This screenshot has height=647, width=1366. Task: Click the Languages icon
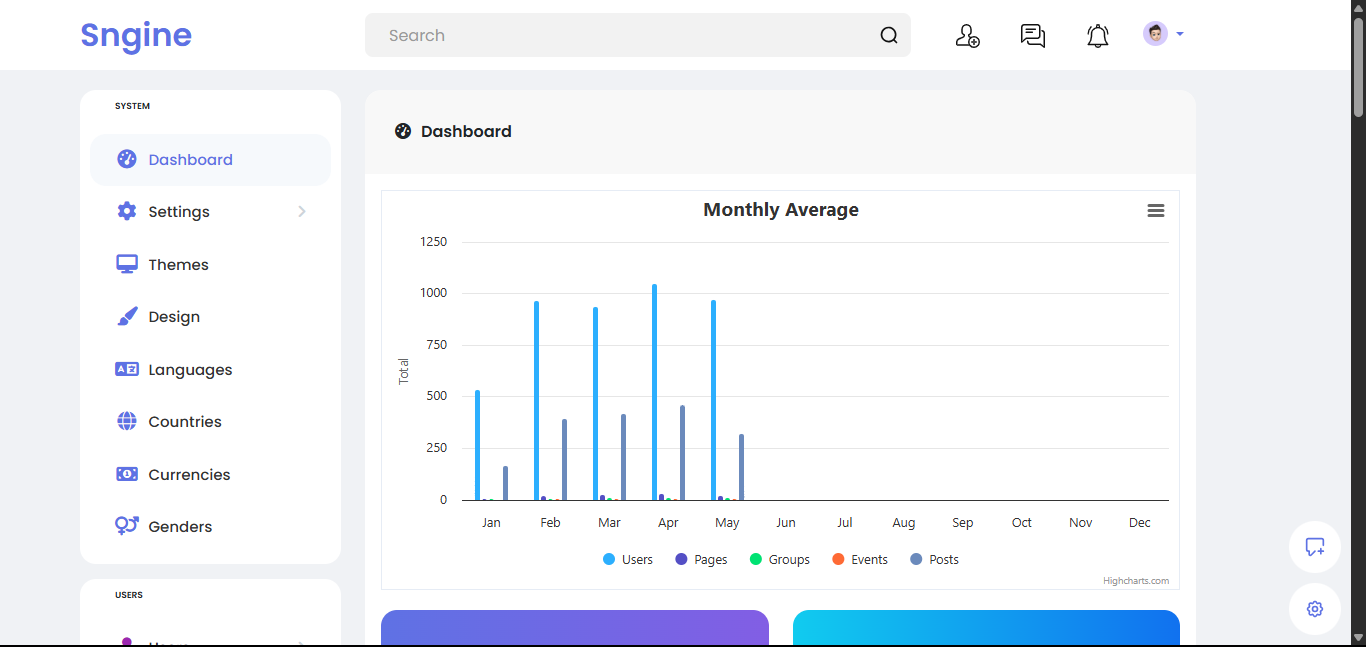(127, 369)
